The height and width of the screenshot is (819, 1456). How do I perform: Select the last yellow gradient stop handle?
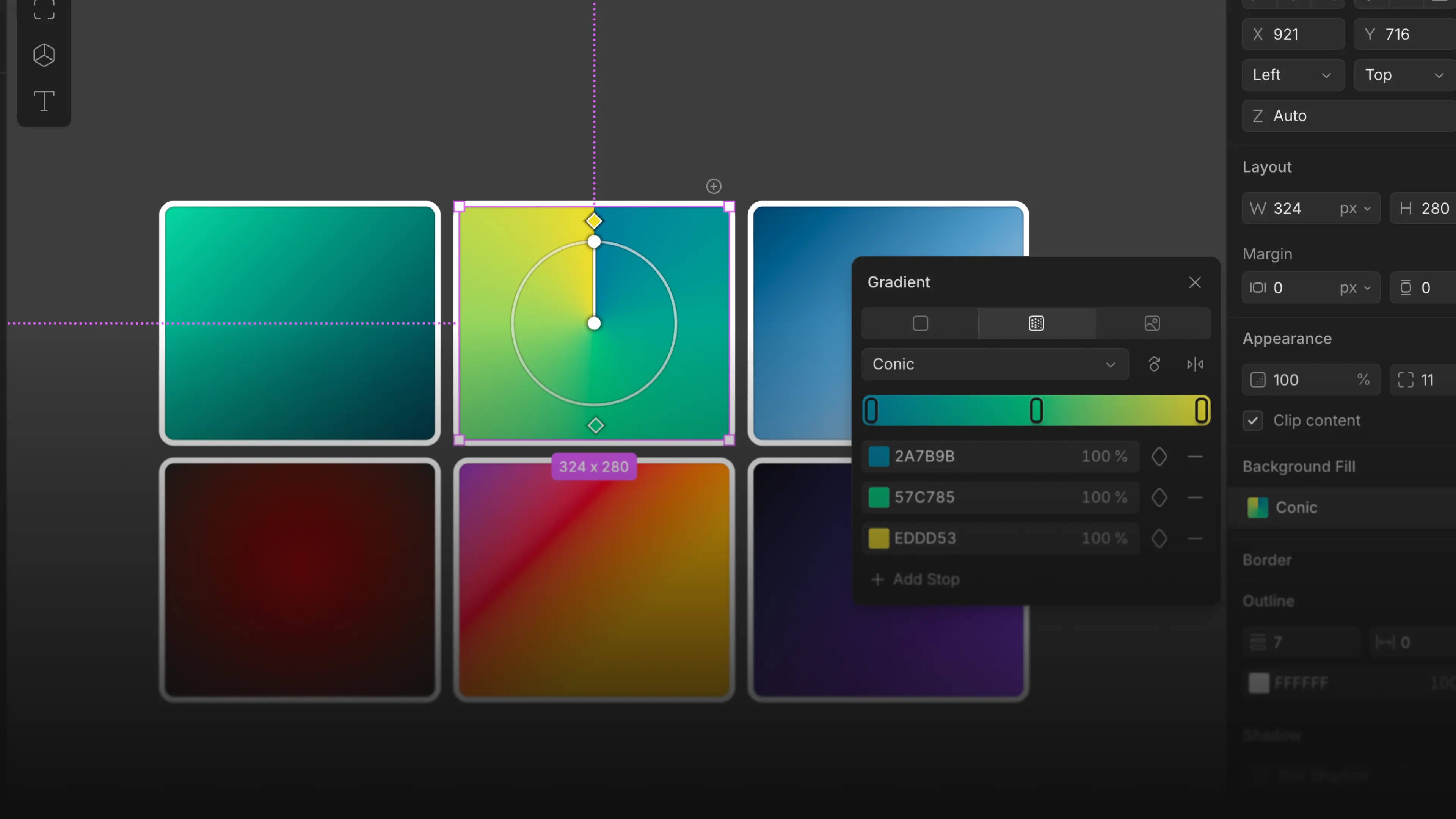tap(1201, 410)
